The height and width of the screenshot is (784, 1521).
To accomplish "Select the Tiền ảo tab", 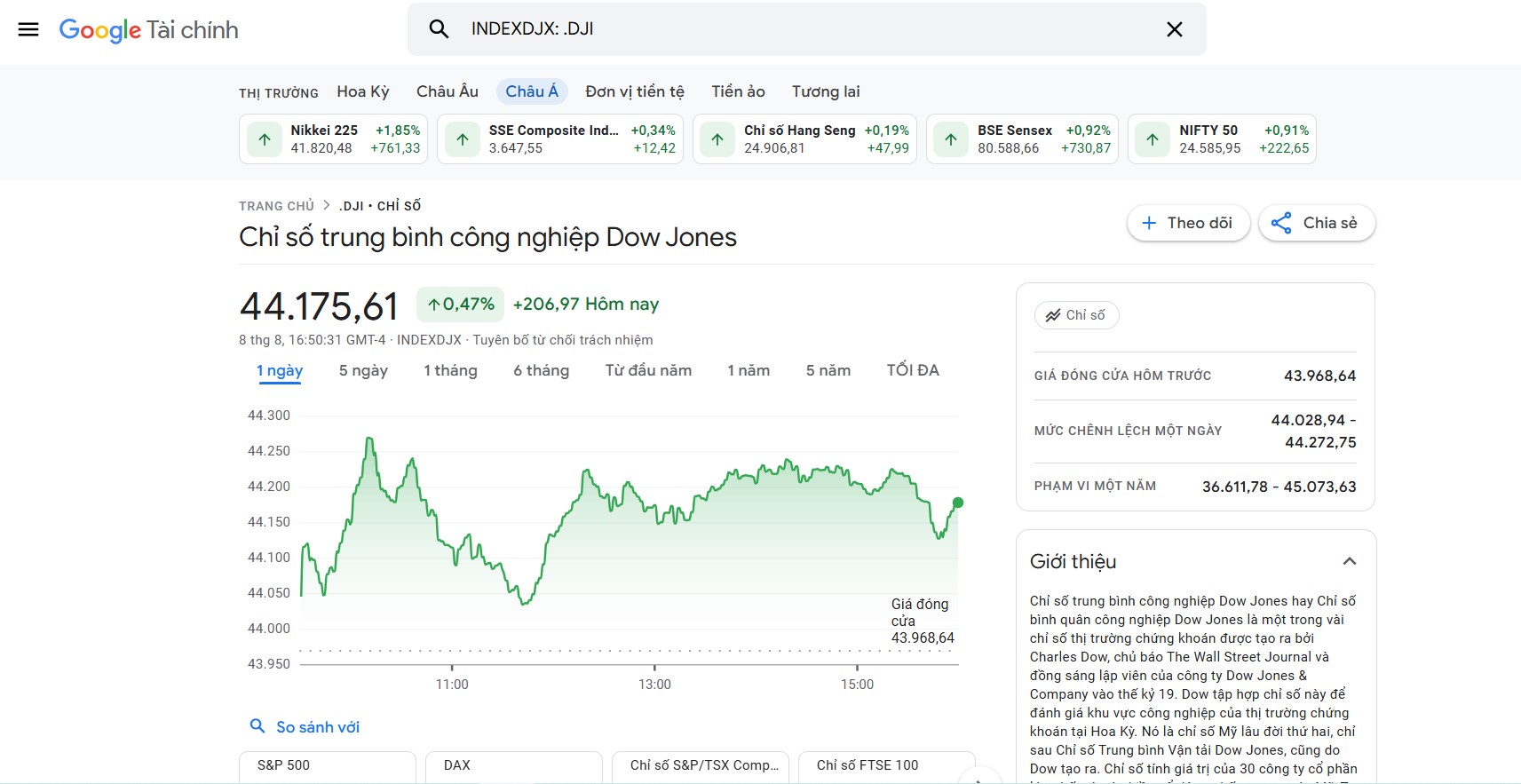I will tap(738, 91).
